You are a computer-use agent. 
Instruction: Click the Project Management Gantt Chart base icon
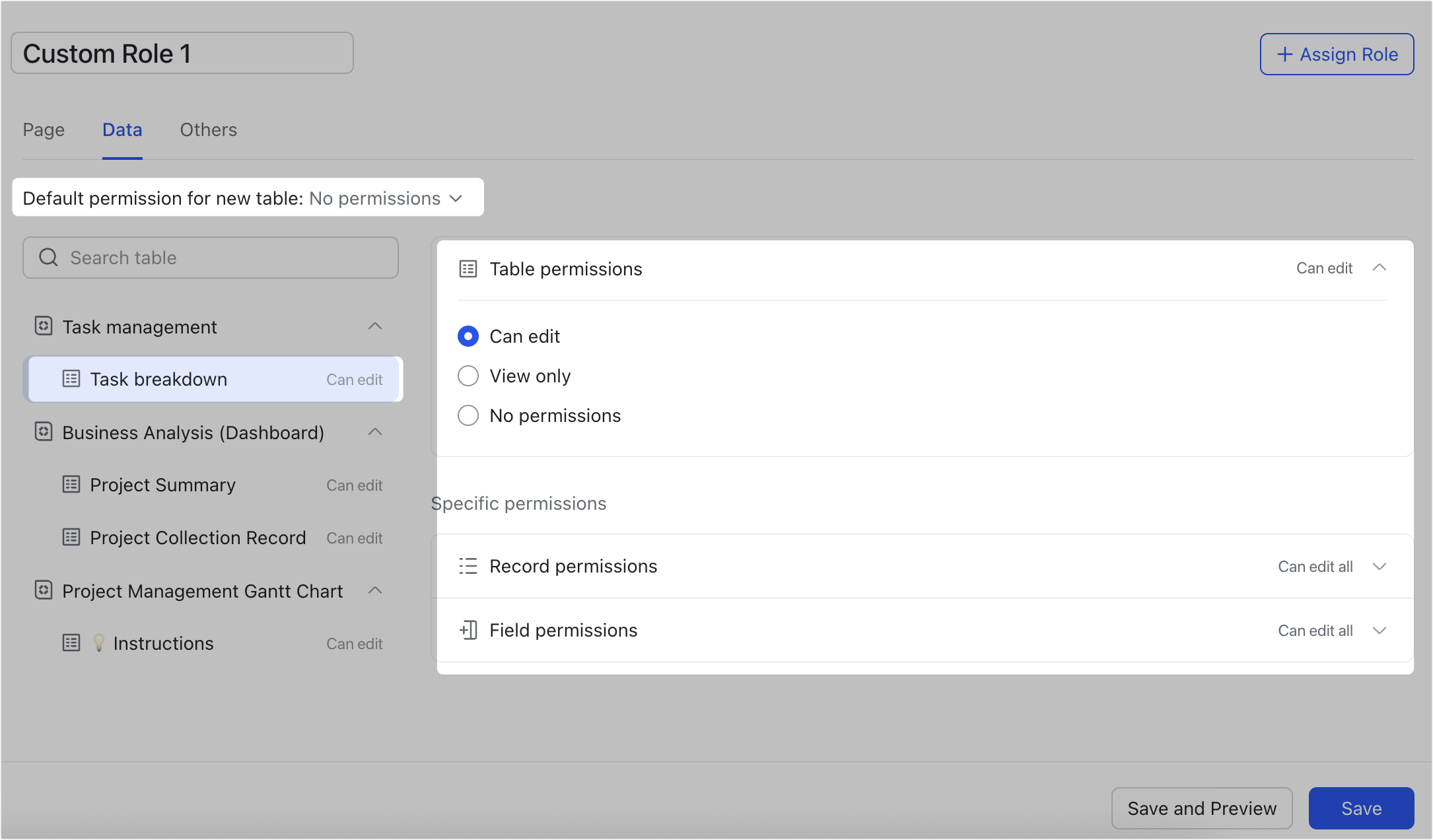click(44, 590)
